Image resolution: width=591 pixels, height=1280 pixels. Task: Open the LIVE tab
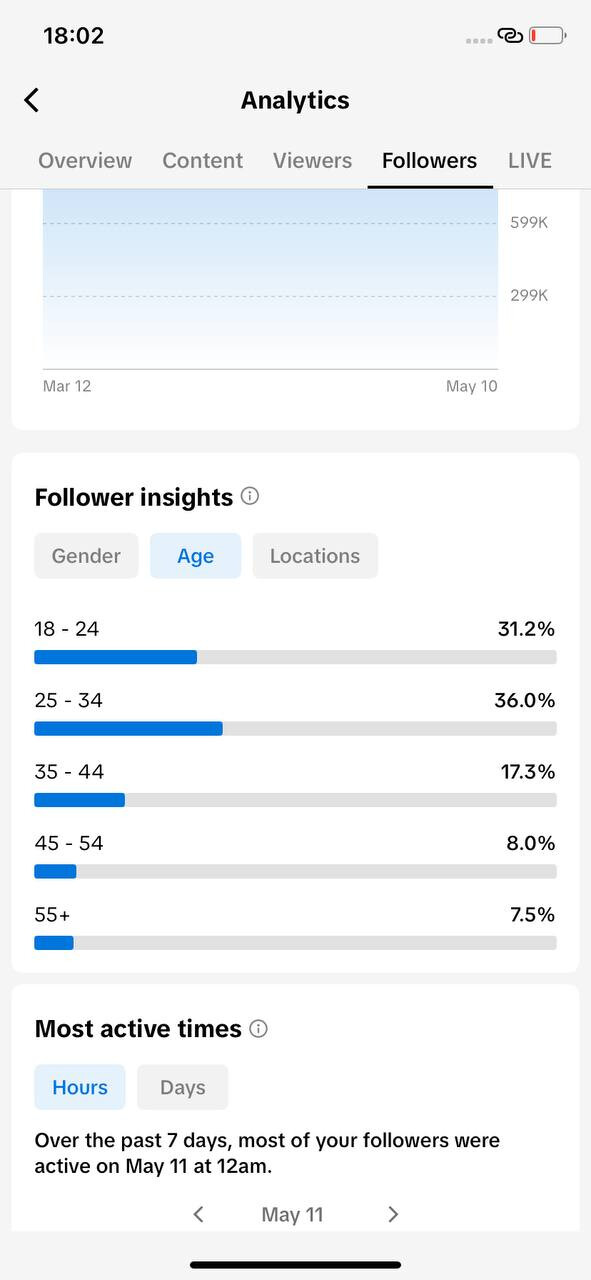530,160
